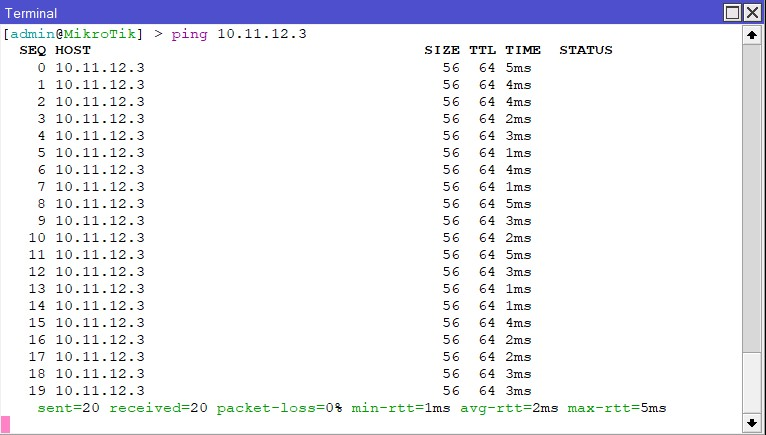This screenshot has height=435, width=766.
Task: Click host 10.11.12.3 in seq 15 row
Action: coord(100,323)
